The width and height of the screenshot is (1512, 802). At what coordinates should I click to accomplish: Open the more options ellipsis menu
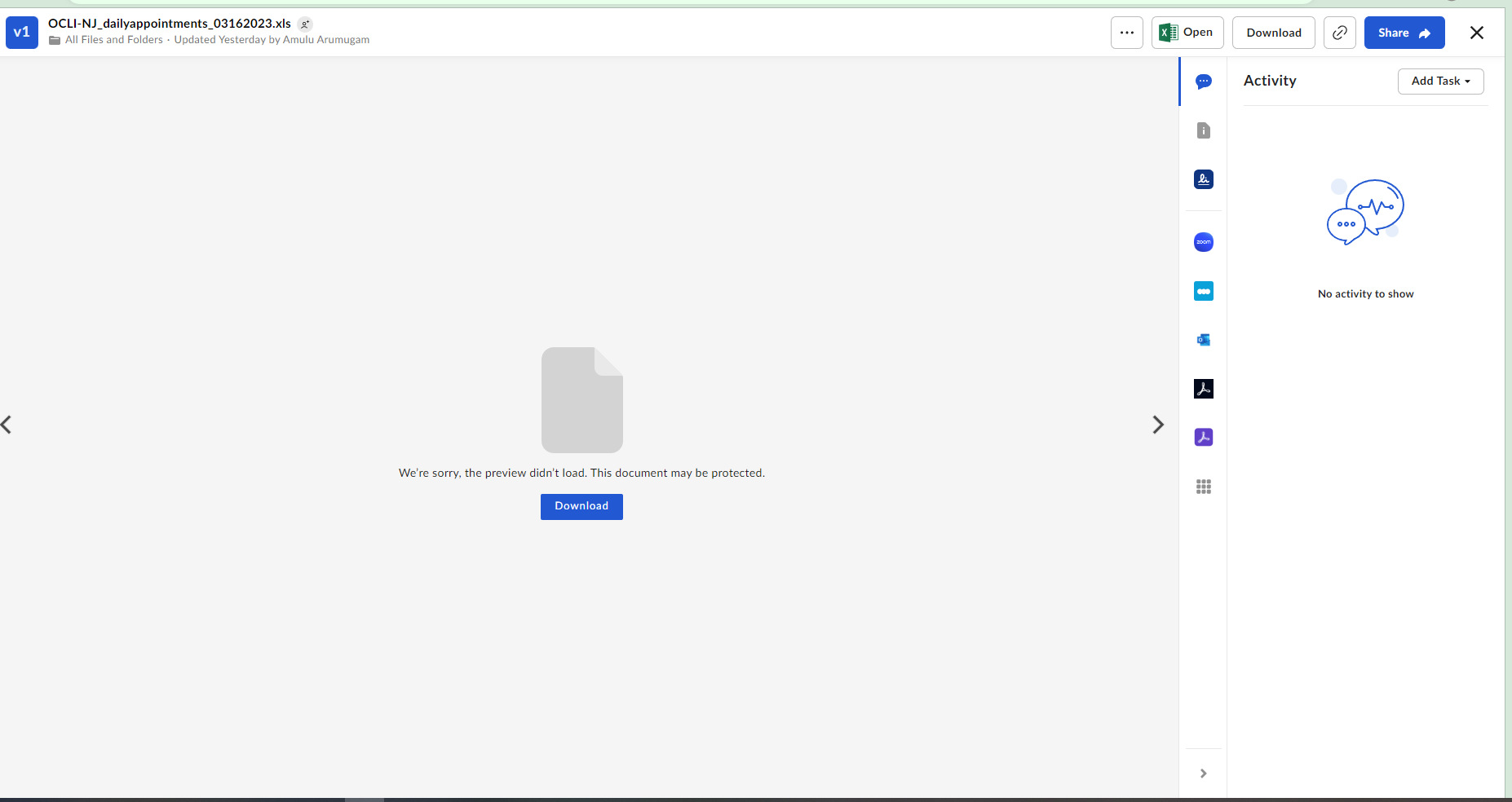click(1126, 33)
